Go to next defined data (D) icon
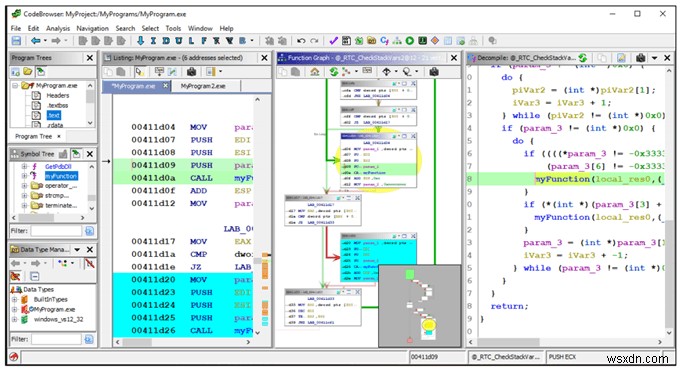This screenshot has height=369, width=680. click(x=166, y=41)
